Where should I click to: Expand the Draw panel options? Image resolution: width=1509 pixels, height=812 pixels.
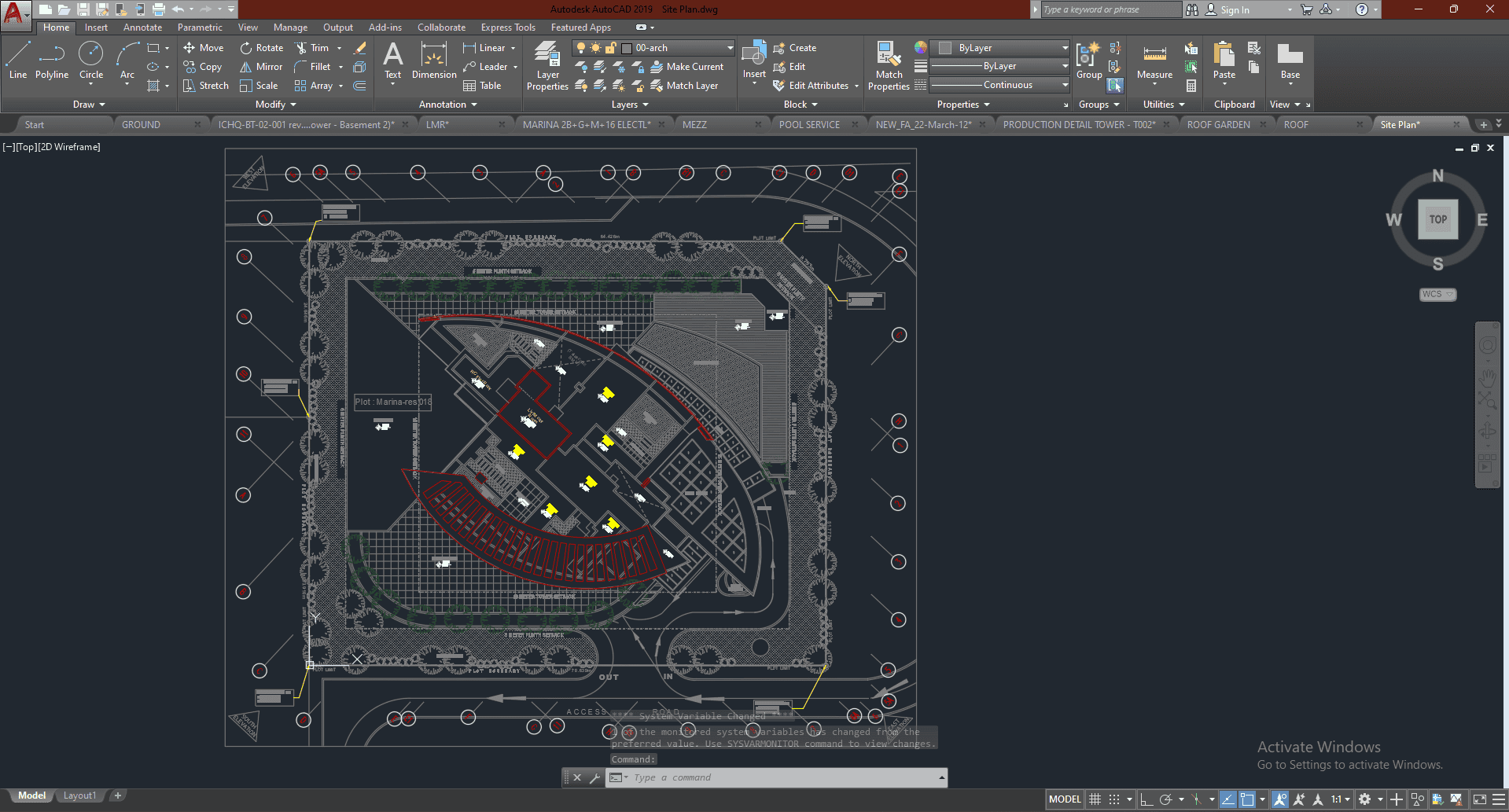(89, 105)
